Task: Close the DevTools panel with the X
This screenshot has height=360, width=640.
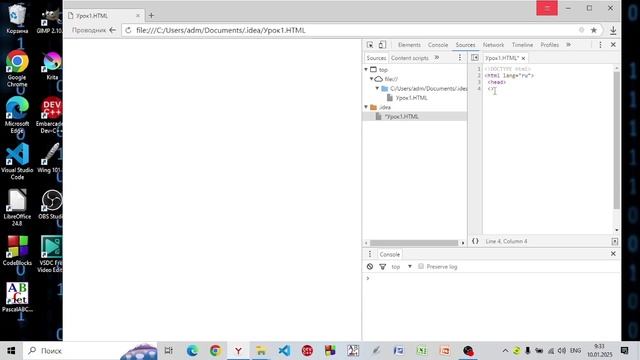Action: 613,45
